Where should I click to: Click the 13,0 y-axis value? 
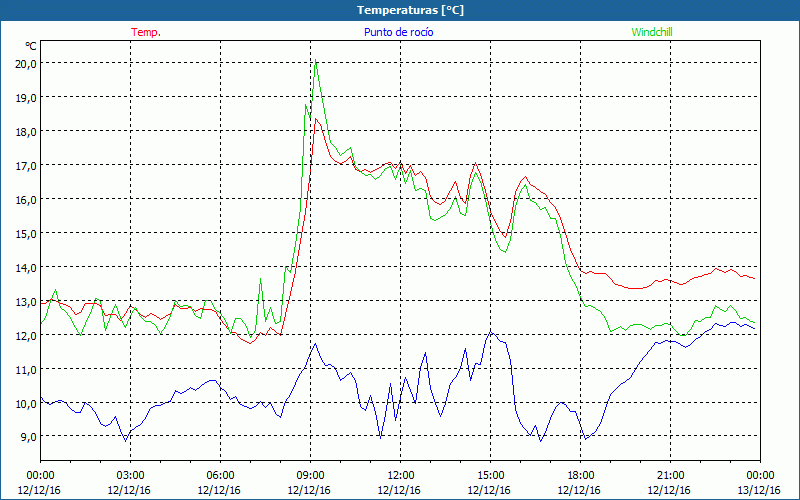click(26, 302)
